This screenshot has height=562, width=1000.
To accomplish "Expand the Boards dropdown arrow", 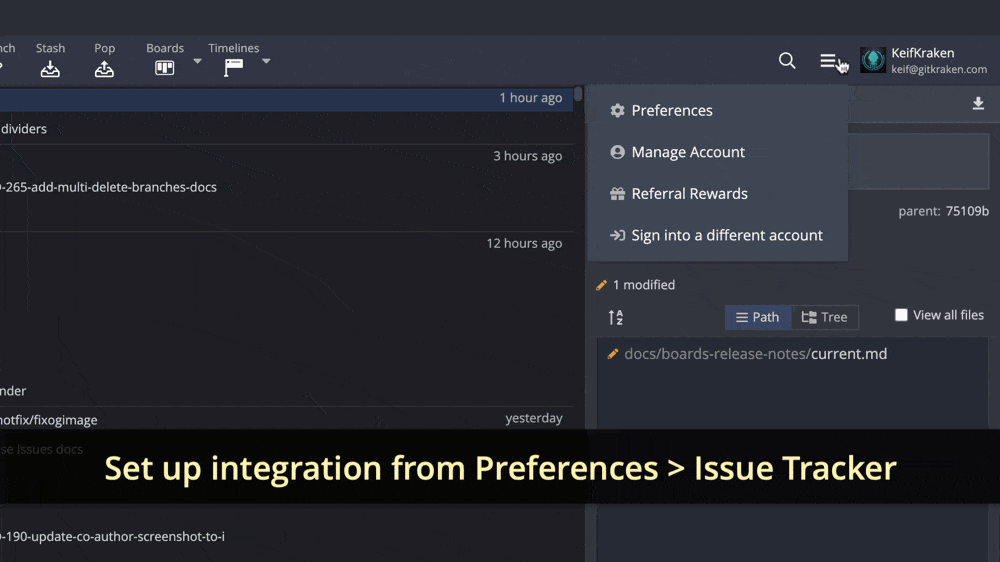I will pos(197,61).
